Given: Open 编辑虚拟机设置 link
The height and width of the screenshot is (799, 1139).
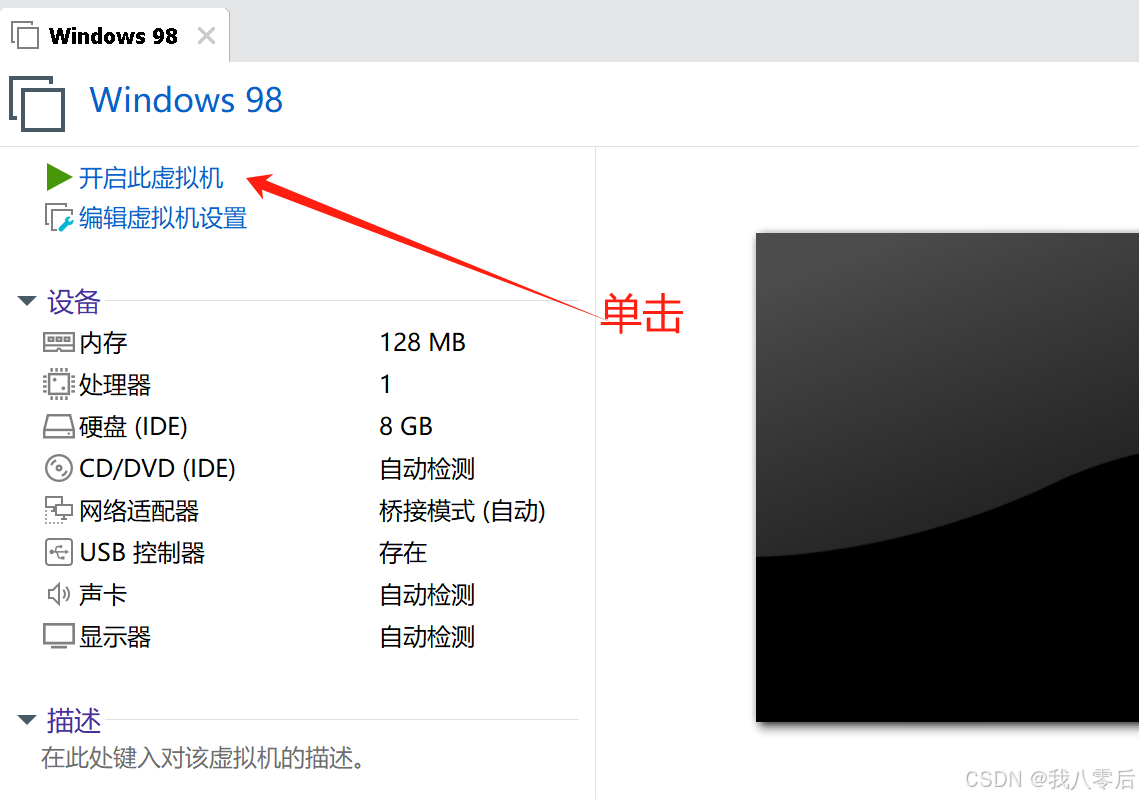Looking at the screenshot, I should coord(163,218).
